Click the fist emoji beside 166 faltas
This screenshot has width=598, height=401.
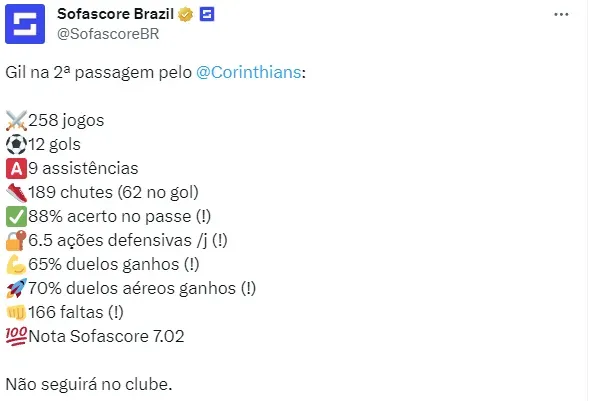(16, 312)
